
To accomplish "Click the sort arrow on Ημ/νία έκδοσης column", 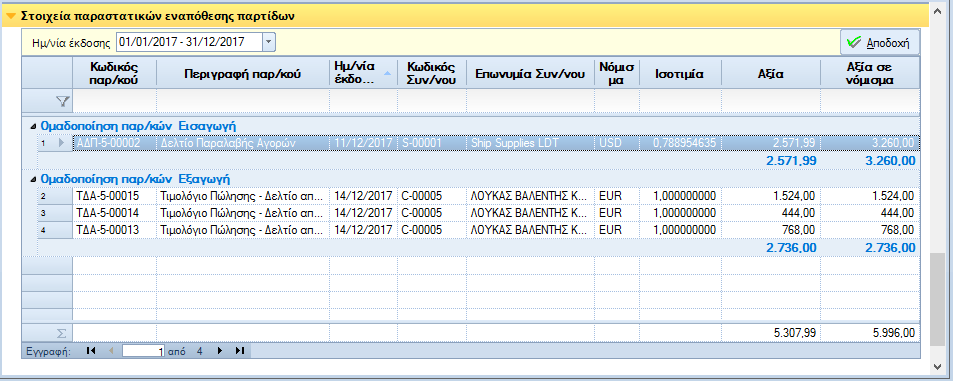I will (387, 73).
